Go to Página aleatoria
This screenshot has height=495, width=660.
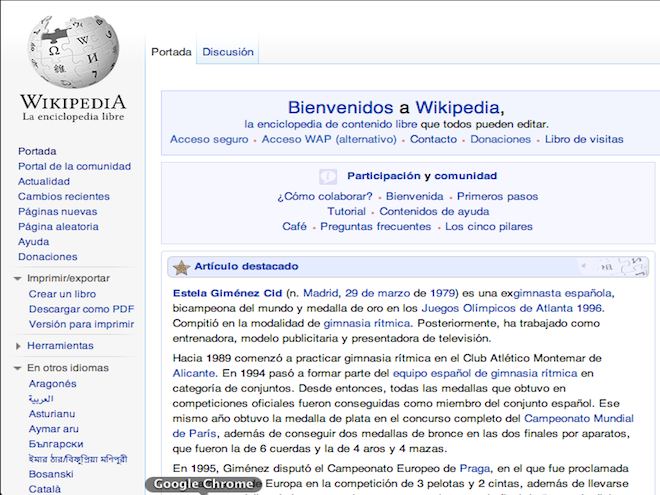[x=58, y=227]
